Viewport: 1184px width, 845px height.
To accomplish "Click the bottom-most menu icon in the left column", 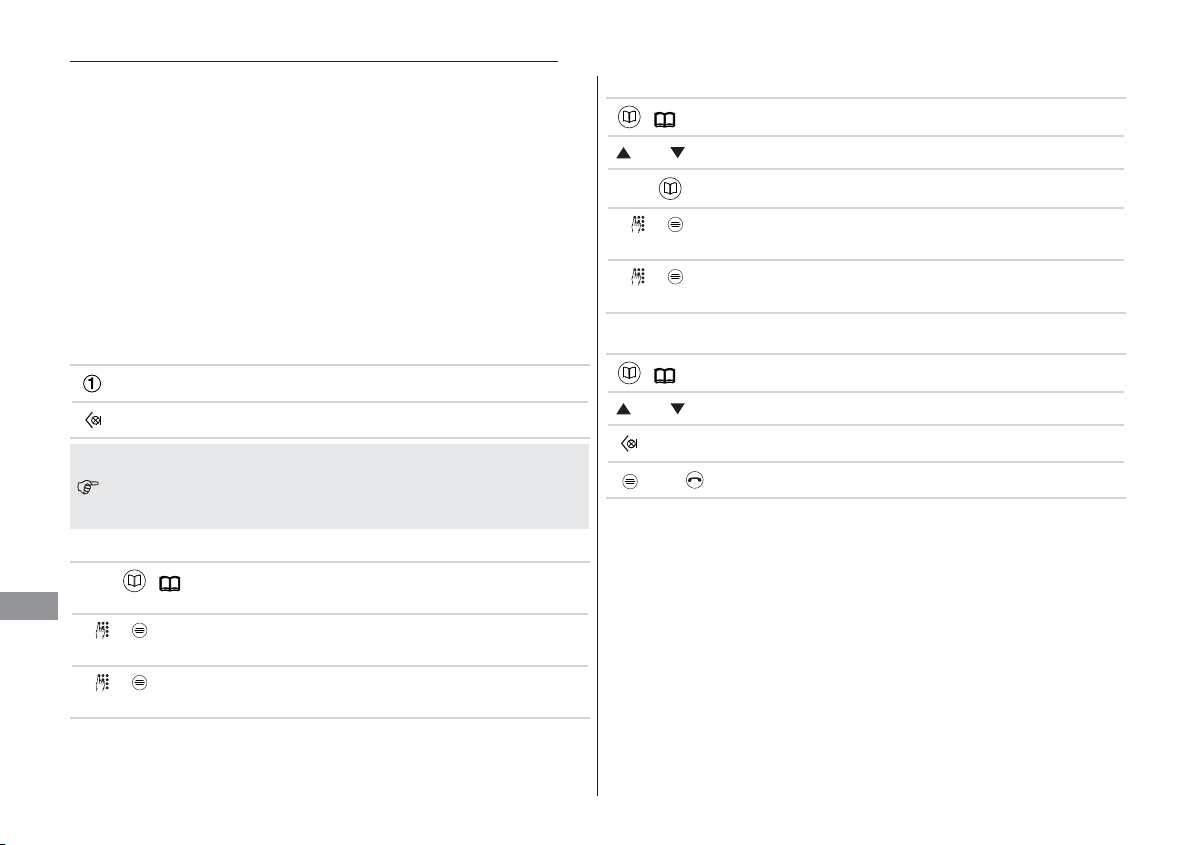I will [140, 683].
